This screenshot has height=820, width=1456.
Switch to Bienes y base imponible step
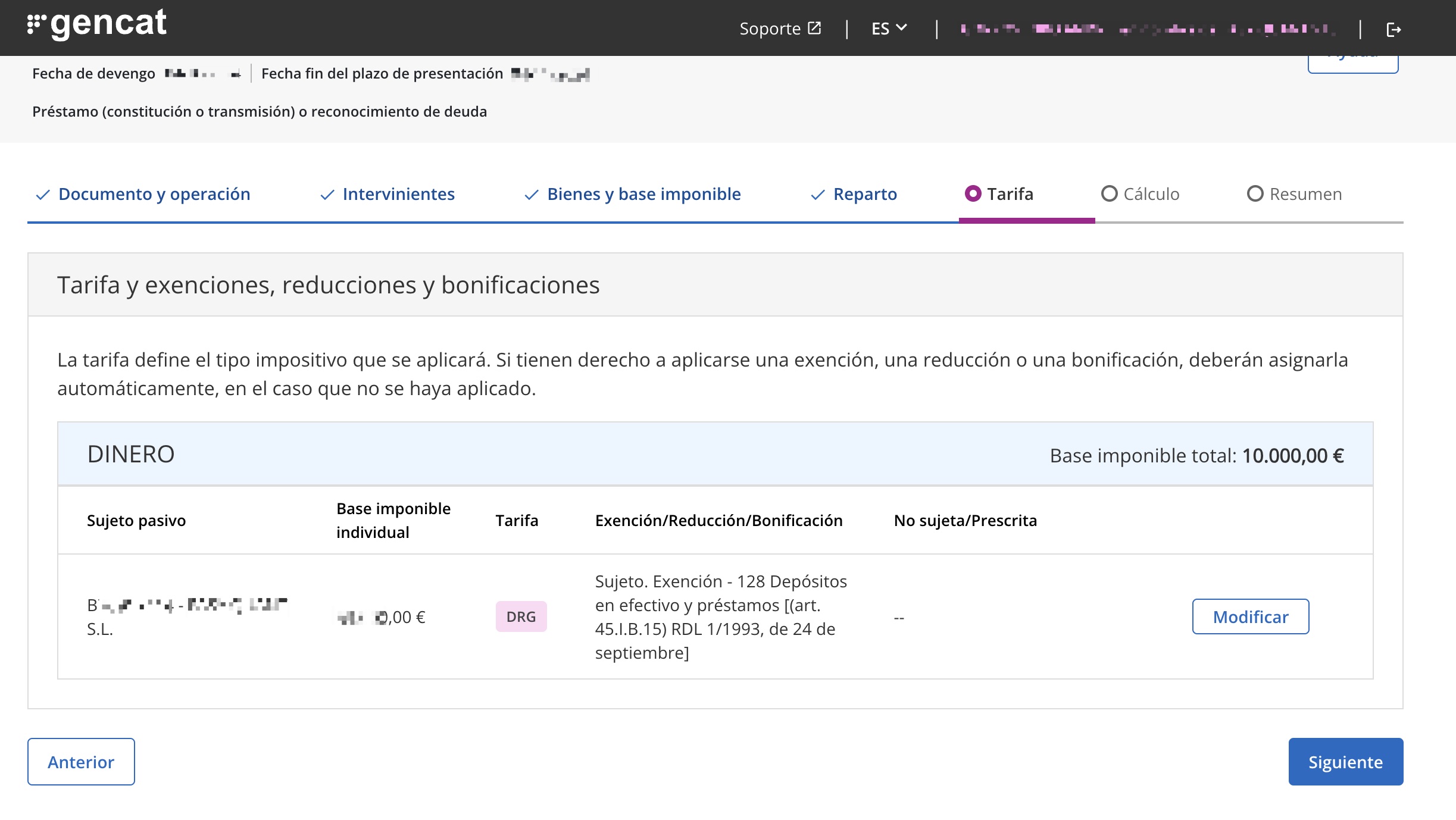pos(643,194)
